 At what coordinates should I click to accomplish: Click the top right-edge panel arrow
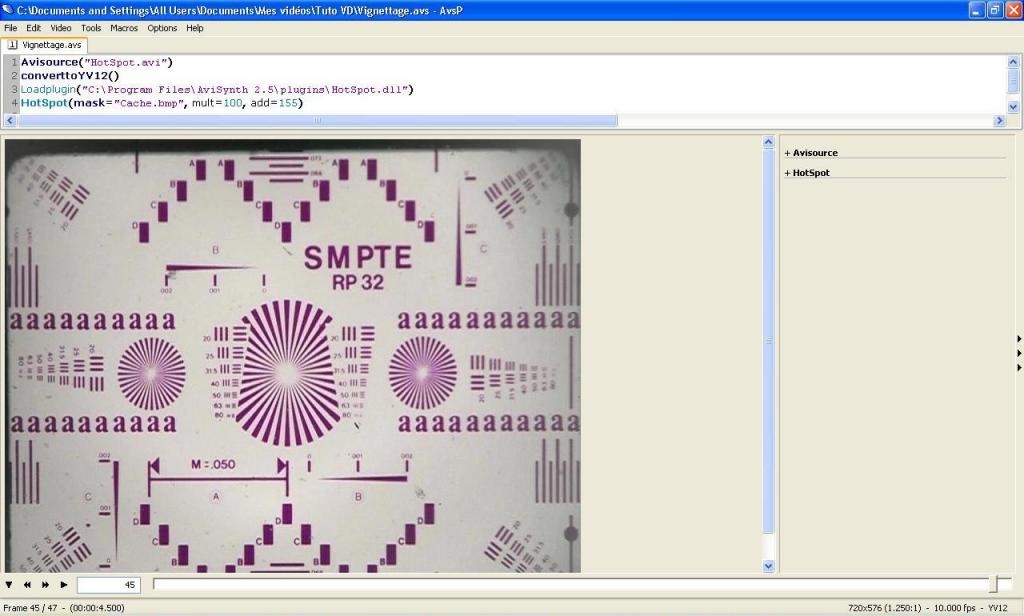pos(1019,338)
